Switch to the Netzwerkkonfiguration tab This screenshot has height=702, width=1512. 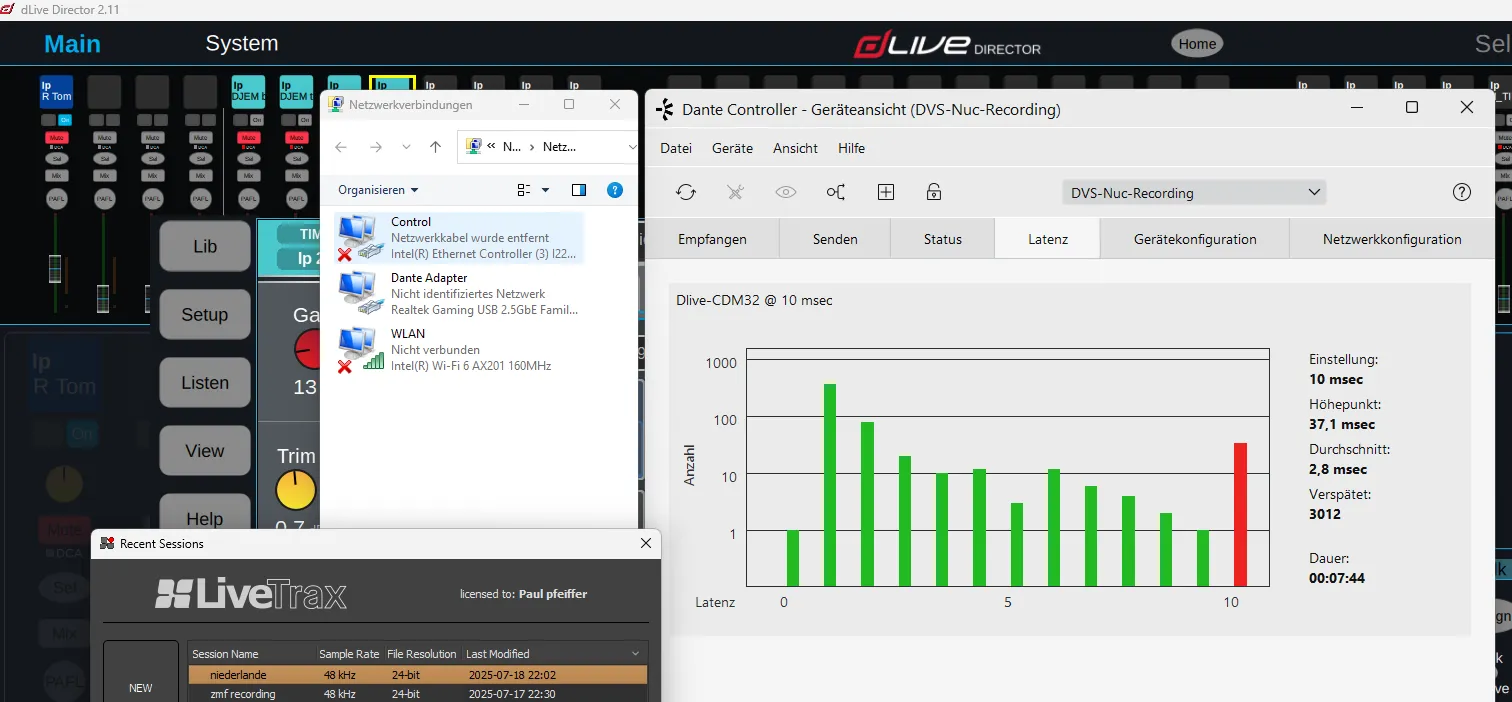[x=1392, y=239]
